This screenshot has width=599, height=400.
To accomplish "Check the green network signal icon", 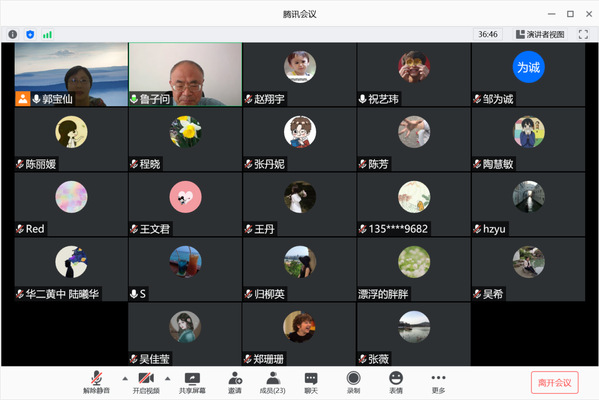I will pyautogui.click(x=47, y=35).
